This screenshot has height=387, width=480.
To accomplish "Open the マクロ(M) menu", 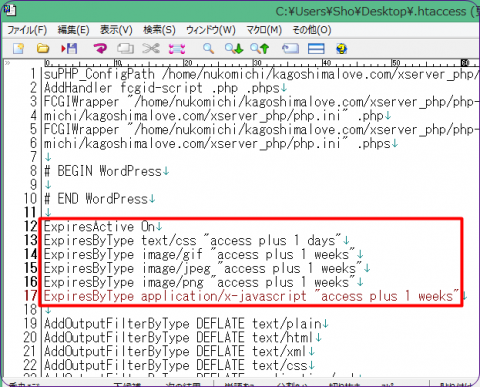I will point(264,30).
